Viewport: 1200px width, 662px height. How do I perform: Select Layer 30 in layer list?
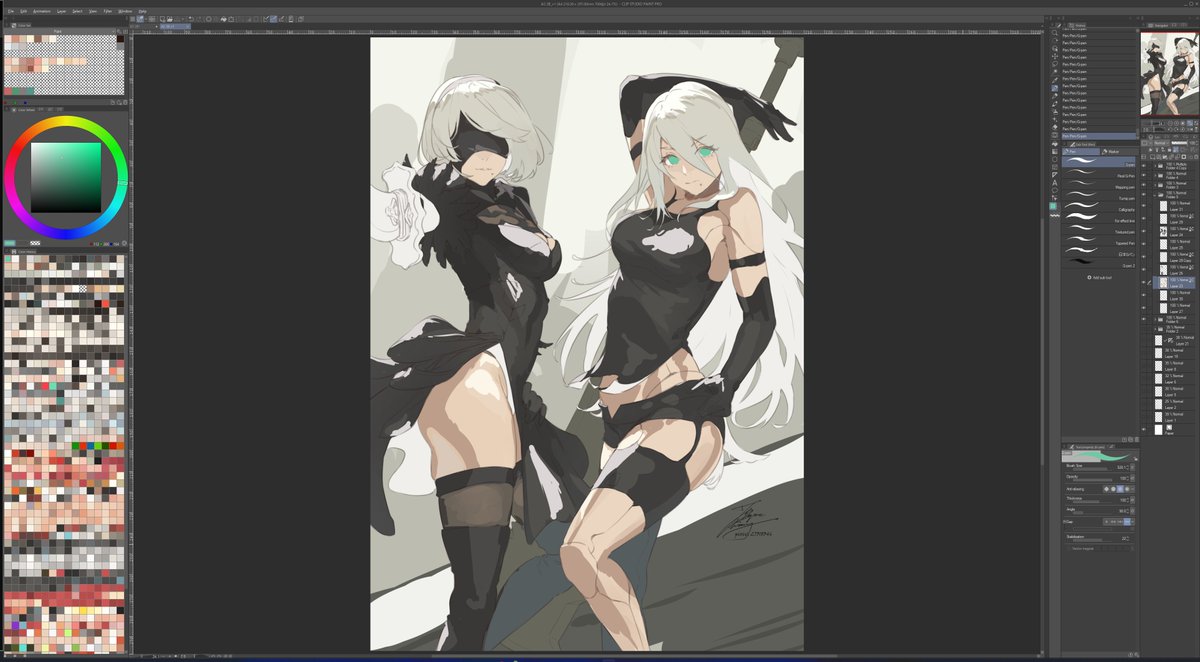pyautogui.click(x=1176, y=295)
